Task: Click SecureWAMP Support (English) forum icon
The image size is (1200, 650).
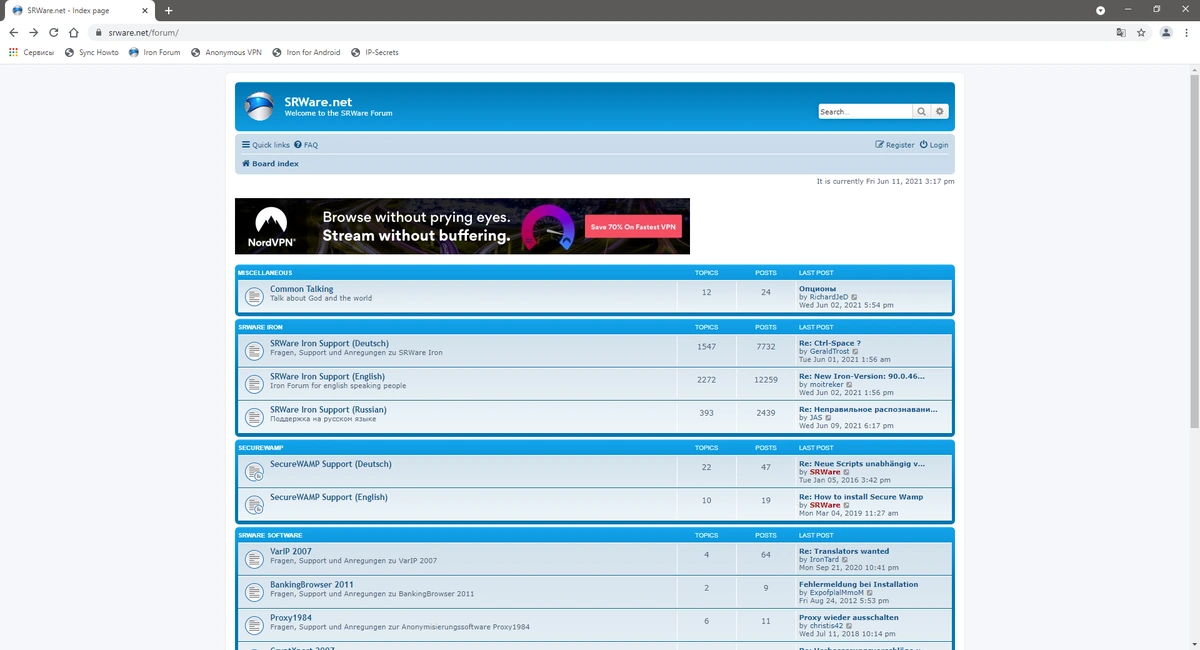Action: 254,505
